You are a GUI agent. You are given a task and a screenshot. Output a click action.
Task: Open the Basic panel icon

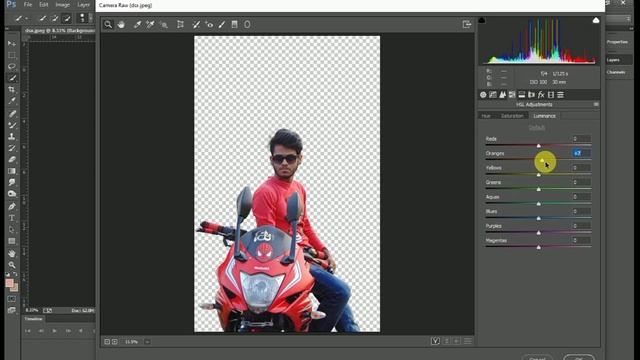click(483, 95)
